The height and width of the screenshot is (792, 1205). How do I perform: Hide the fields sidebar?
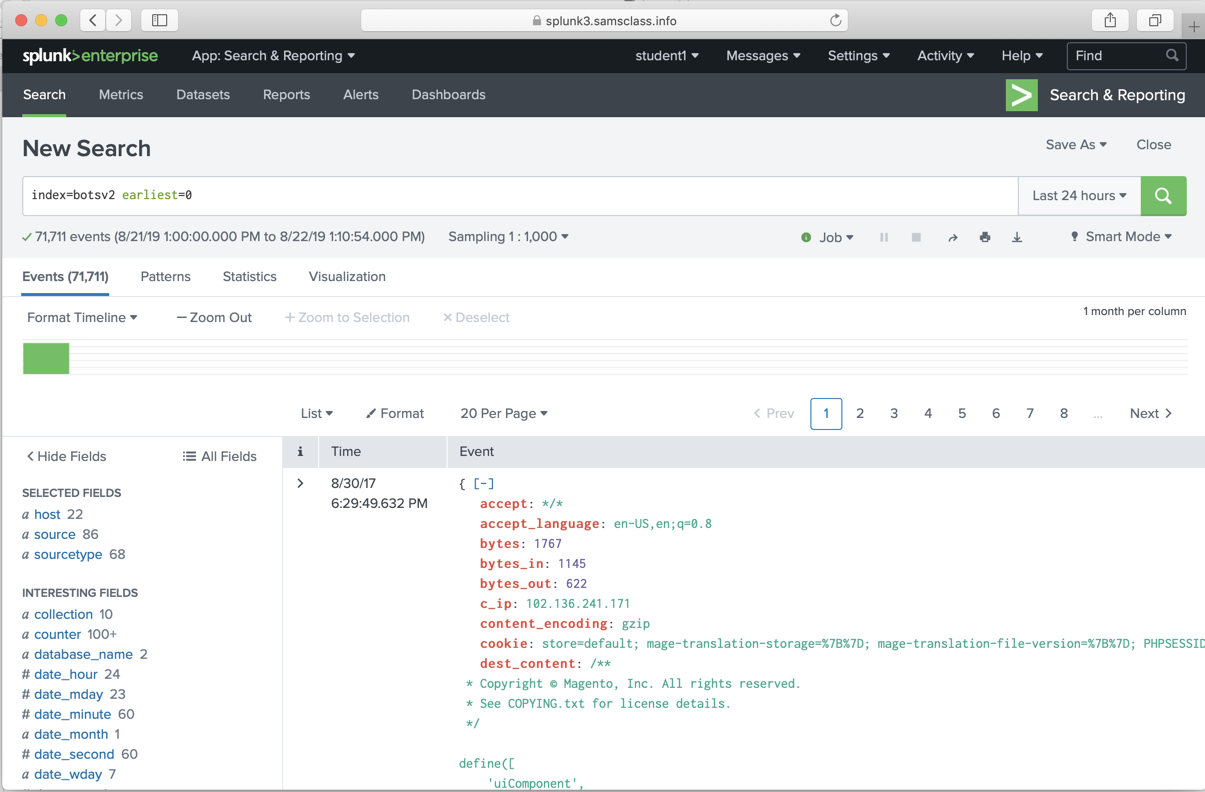[66, 456]
